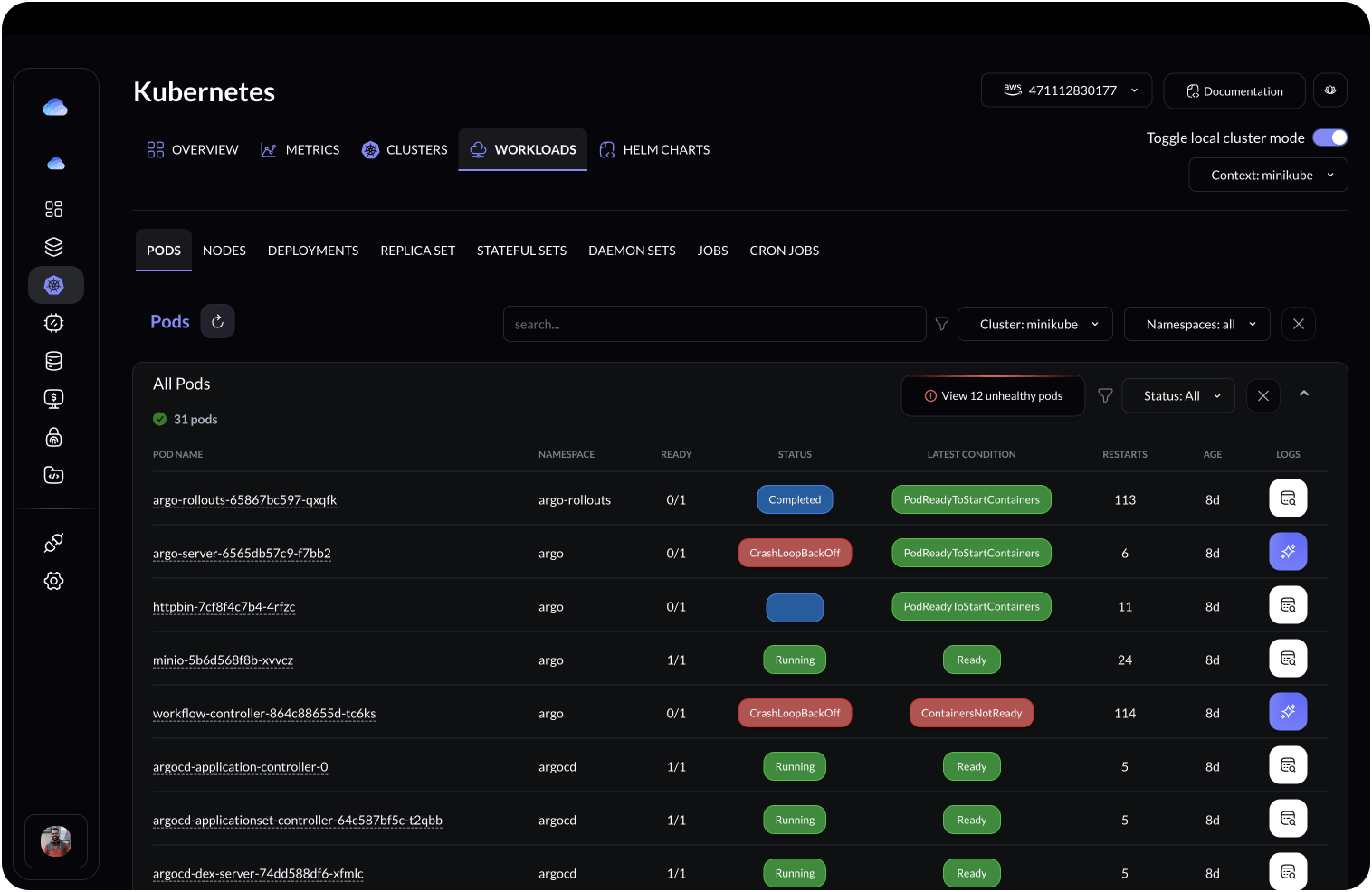The width and height of the screenshot is (1372, 892).
Task: Switch to the Metrics tab
Action: click(x=300, y=149)
